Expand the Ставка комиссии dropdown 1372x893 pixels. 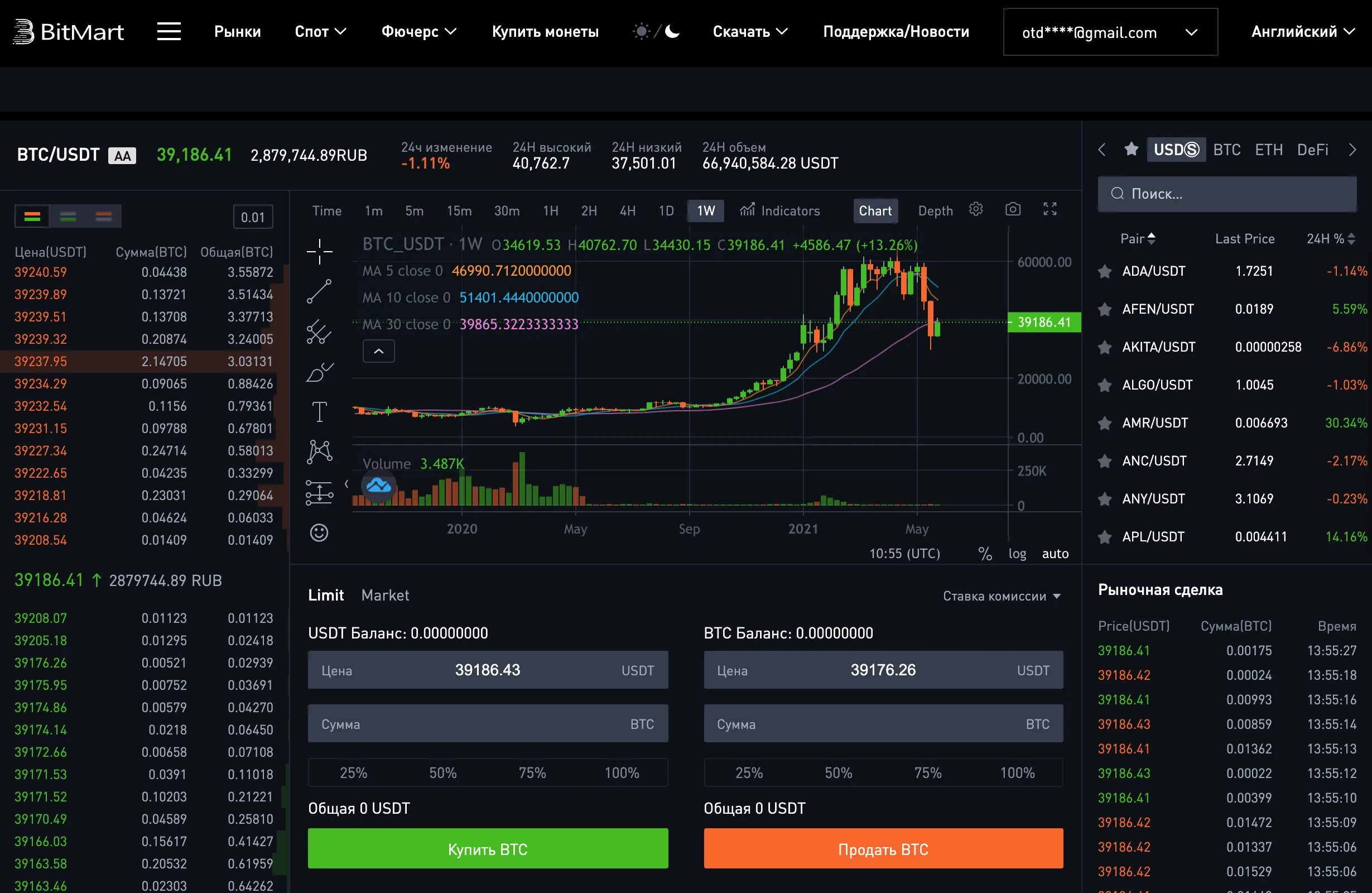point(1002,596)
